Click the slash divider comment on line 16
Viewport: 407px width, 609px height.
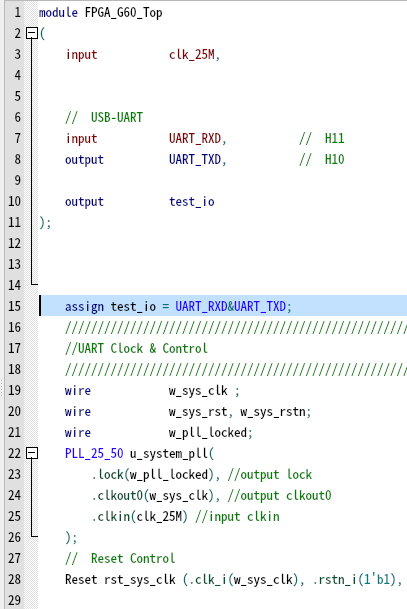coord(236,327)
